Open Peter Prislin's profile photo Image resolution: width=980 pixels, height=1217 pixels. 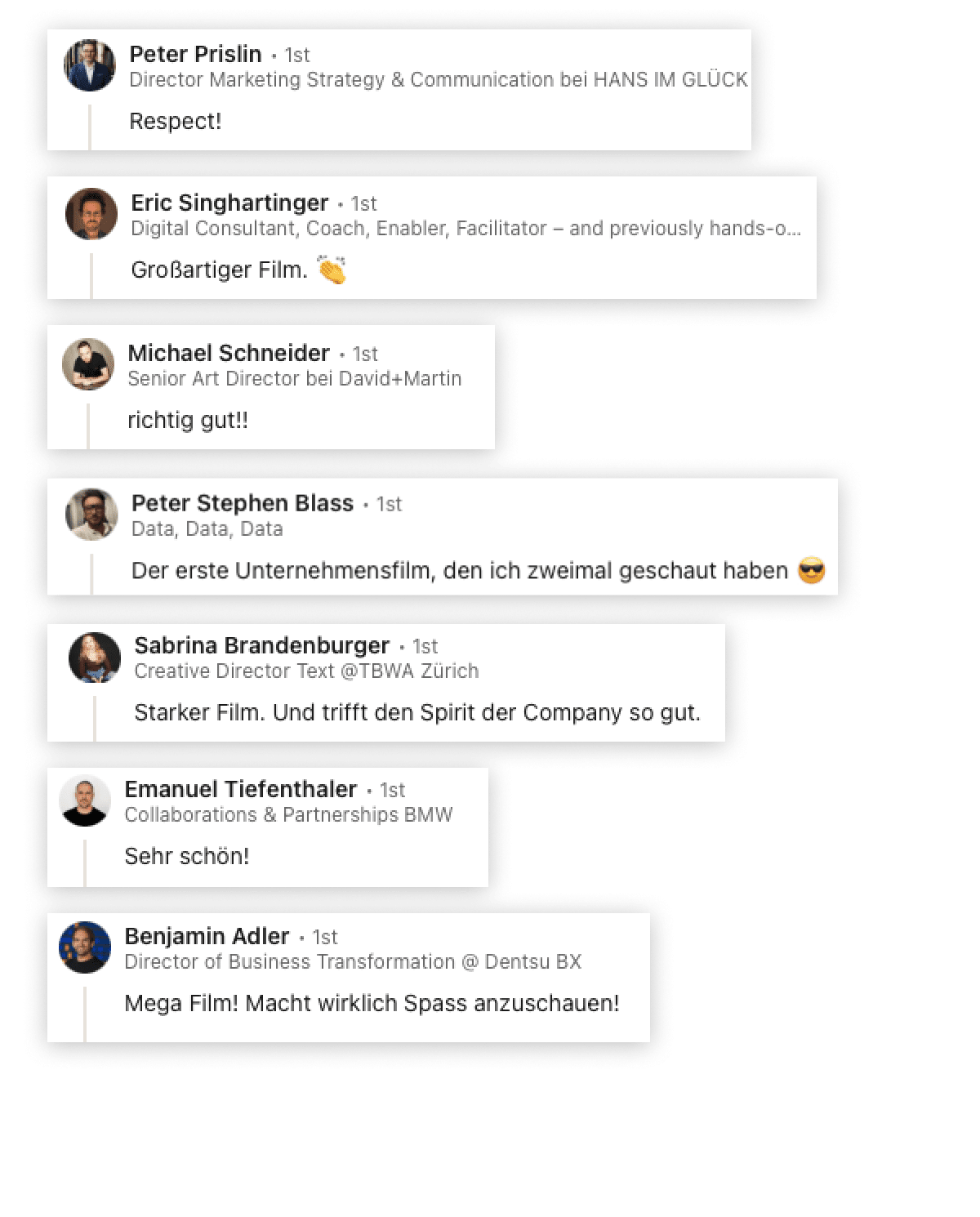tap(90, 65)
